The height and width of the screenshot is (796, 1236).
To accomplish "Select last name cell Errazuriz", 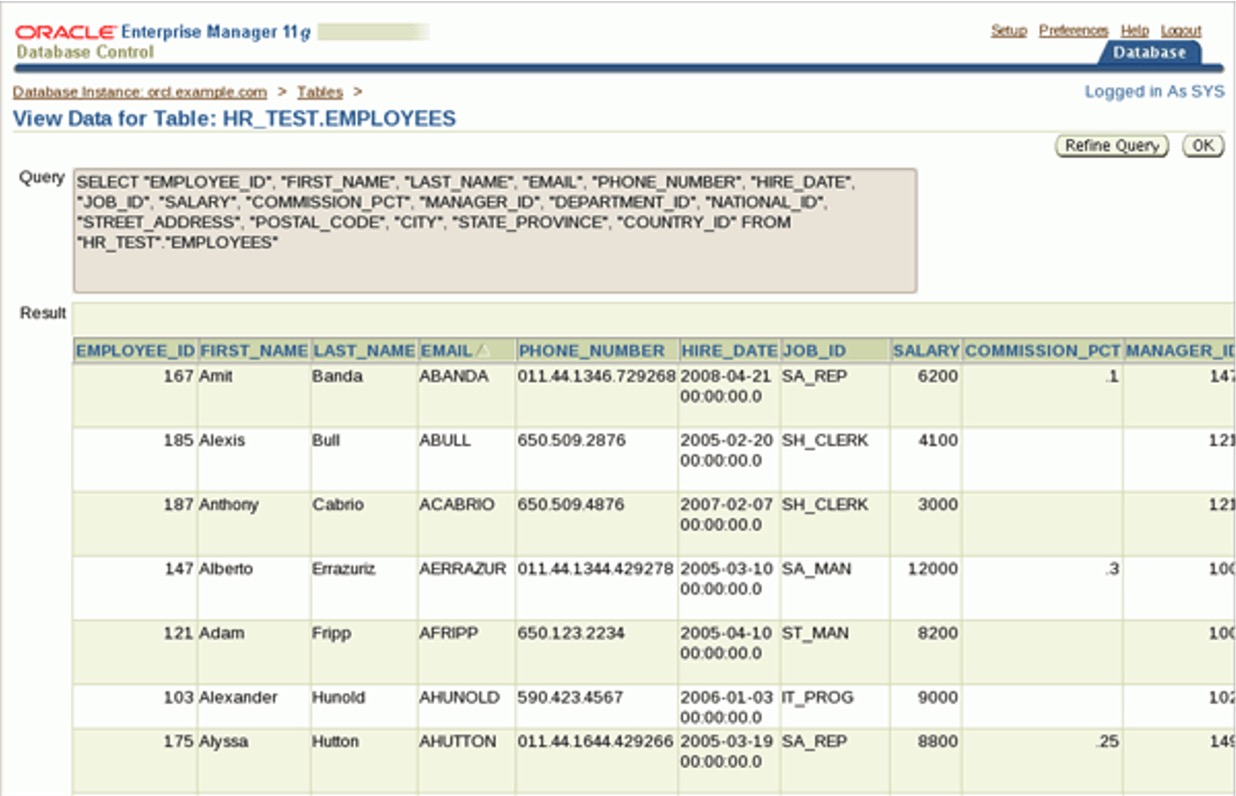I will (x=345, y=569).
